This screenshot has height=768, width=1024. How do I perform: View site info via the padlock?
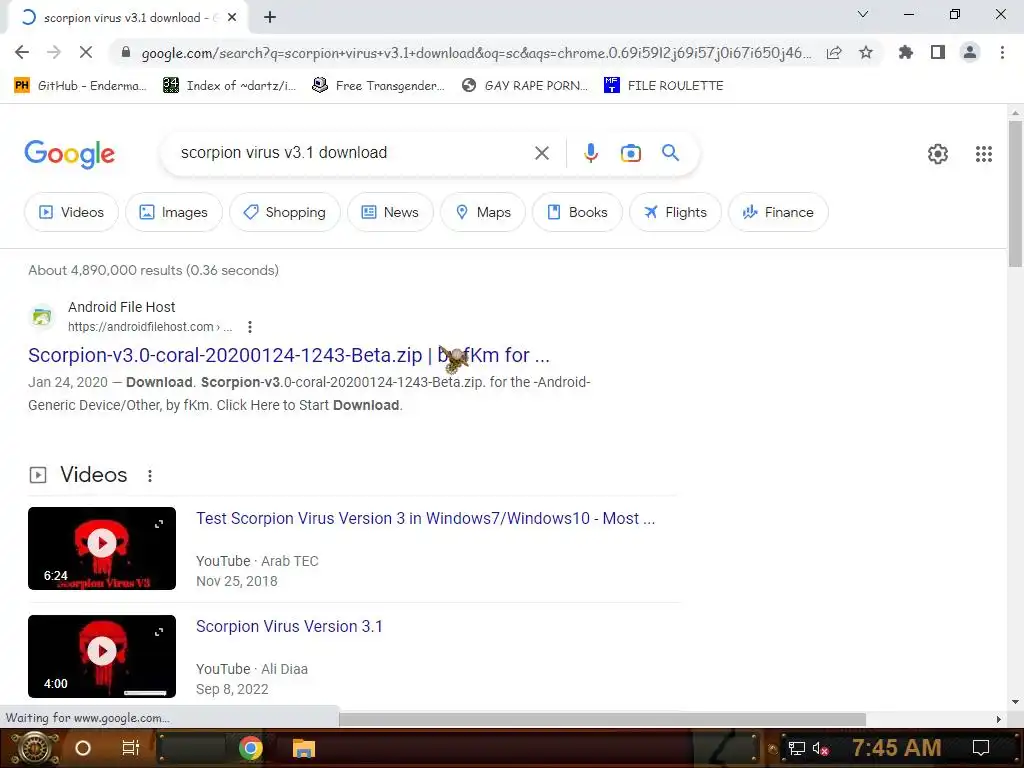click(x=126, y=53)
